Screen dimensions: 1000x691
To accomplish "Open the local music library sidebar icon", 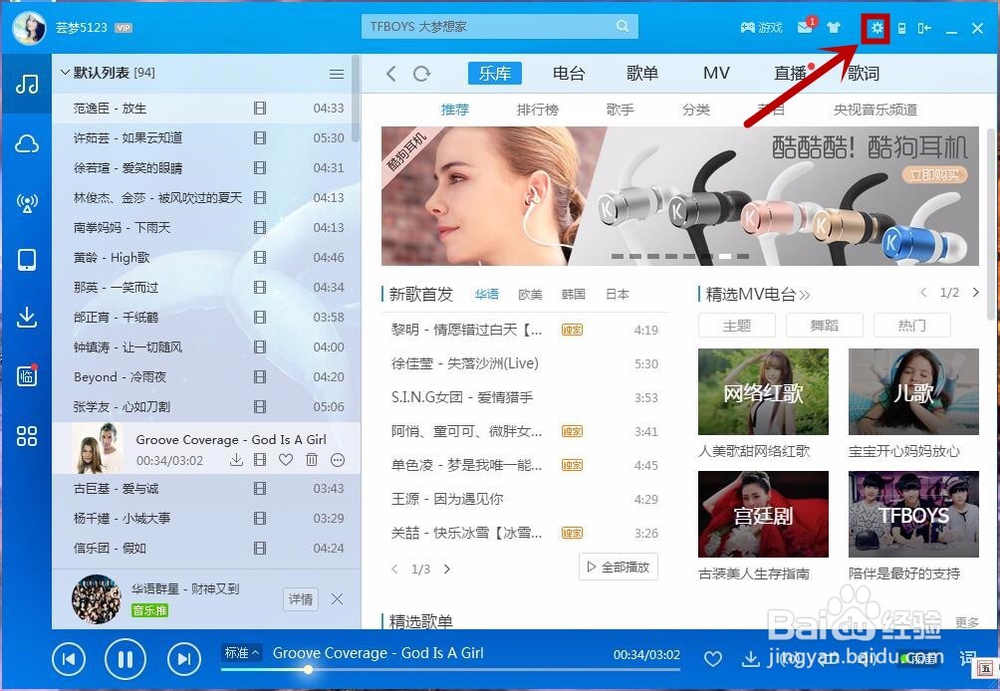I will 27,85.
